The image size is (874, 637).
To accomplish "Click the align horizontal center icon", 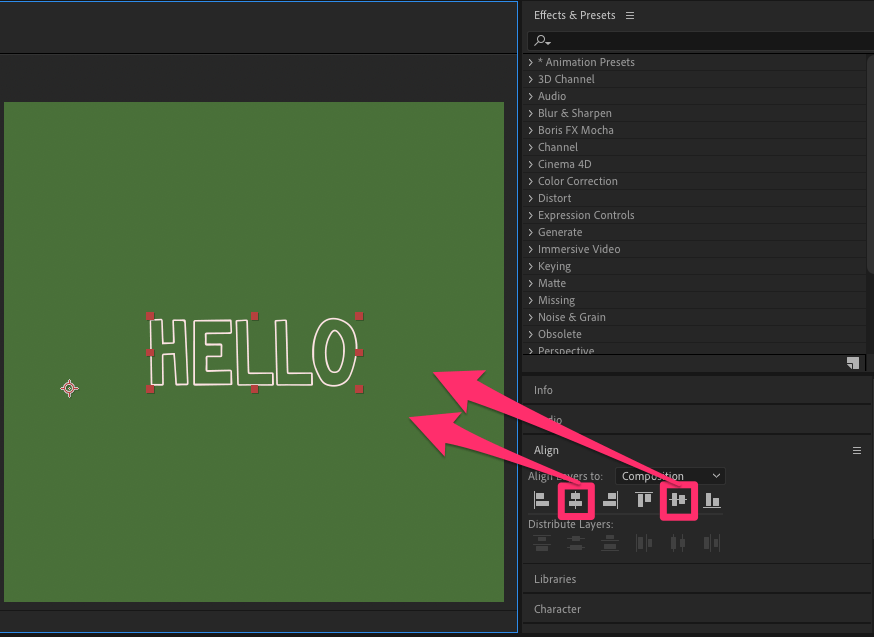I will click(576, 500).
